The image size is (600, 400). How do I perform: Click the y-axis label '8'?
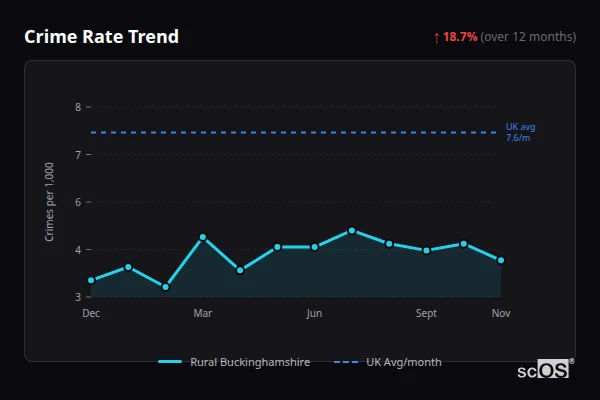tap(78, 107)
